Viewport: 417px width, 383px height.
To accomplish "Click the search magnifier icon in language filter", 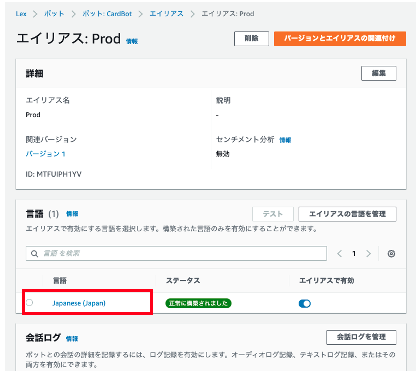I will coord(34,254).
